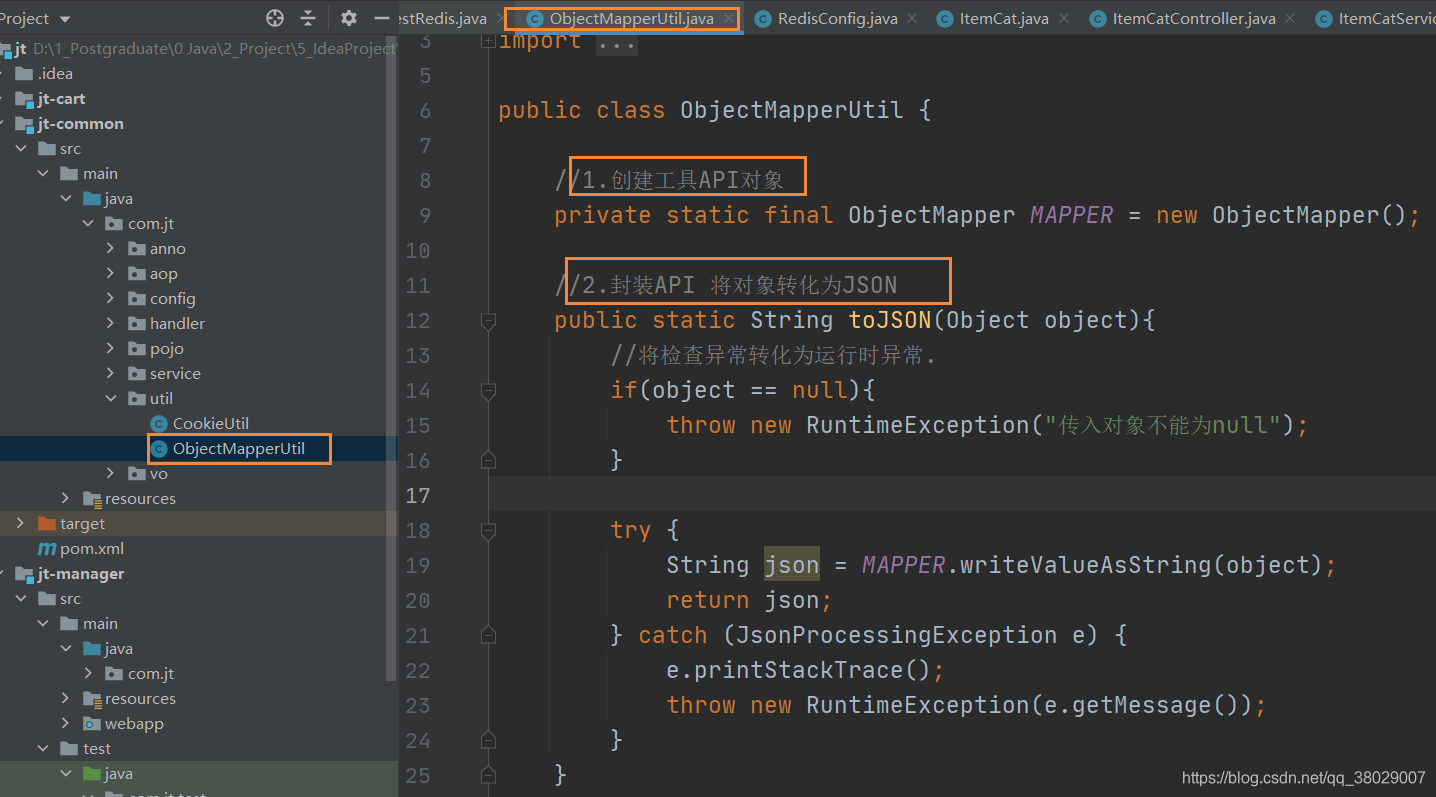The width and height of the screenshot is (1436, 797).
Task: Collapse the test folder
Action: [43, 748]
